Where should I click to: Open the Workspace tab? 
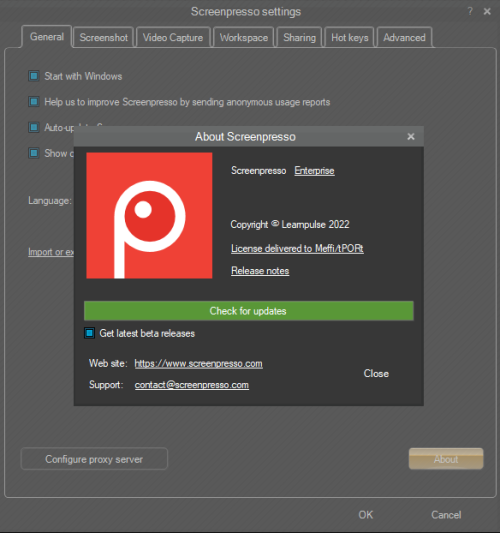point(244,37)
